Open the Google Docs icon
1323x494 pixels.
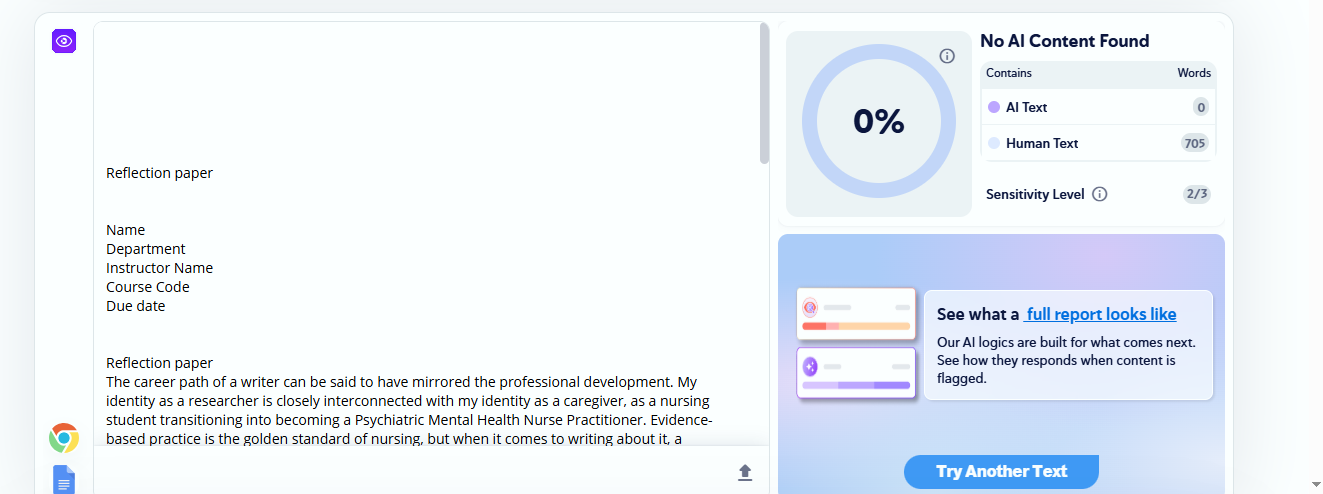click(64, 480)
